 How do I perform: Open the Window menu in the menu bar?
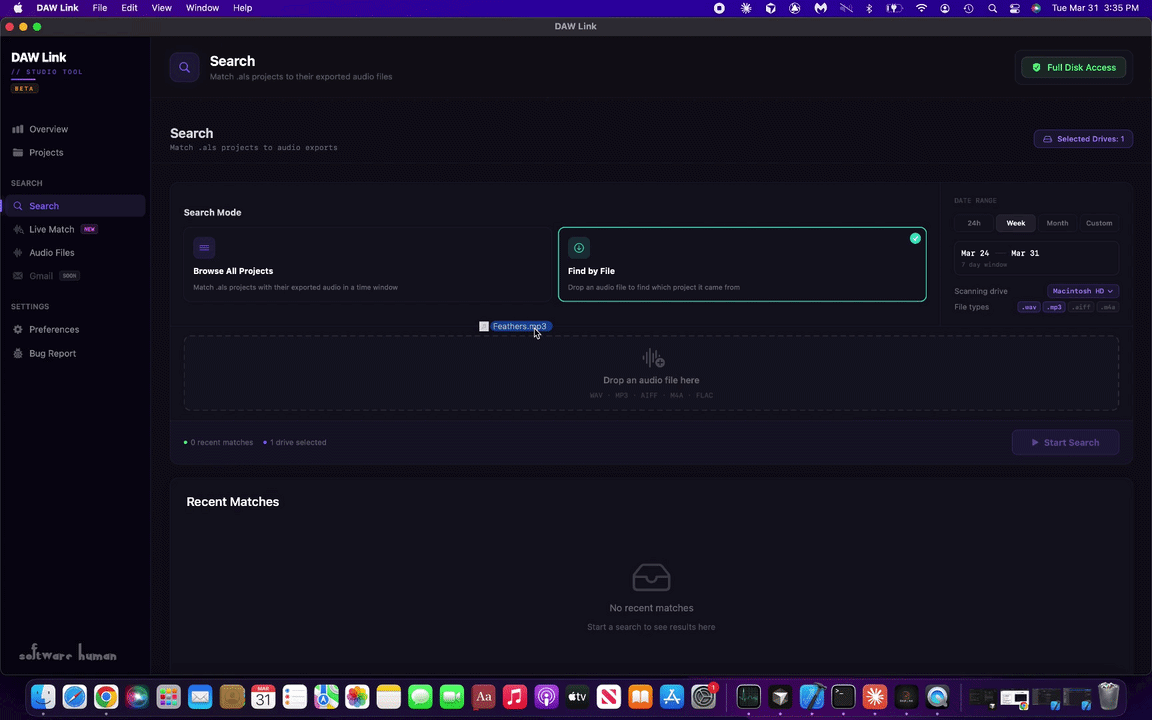click(x=202, y=8)
